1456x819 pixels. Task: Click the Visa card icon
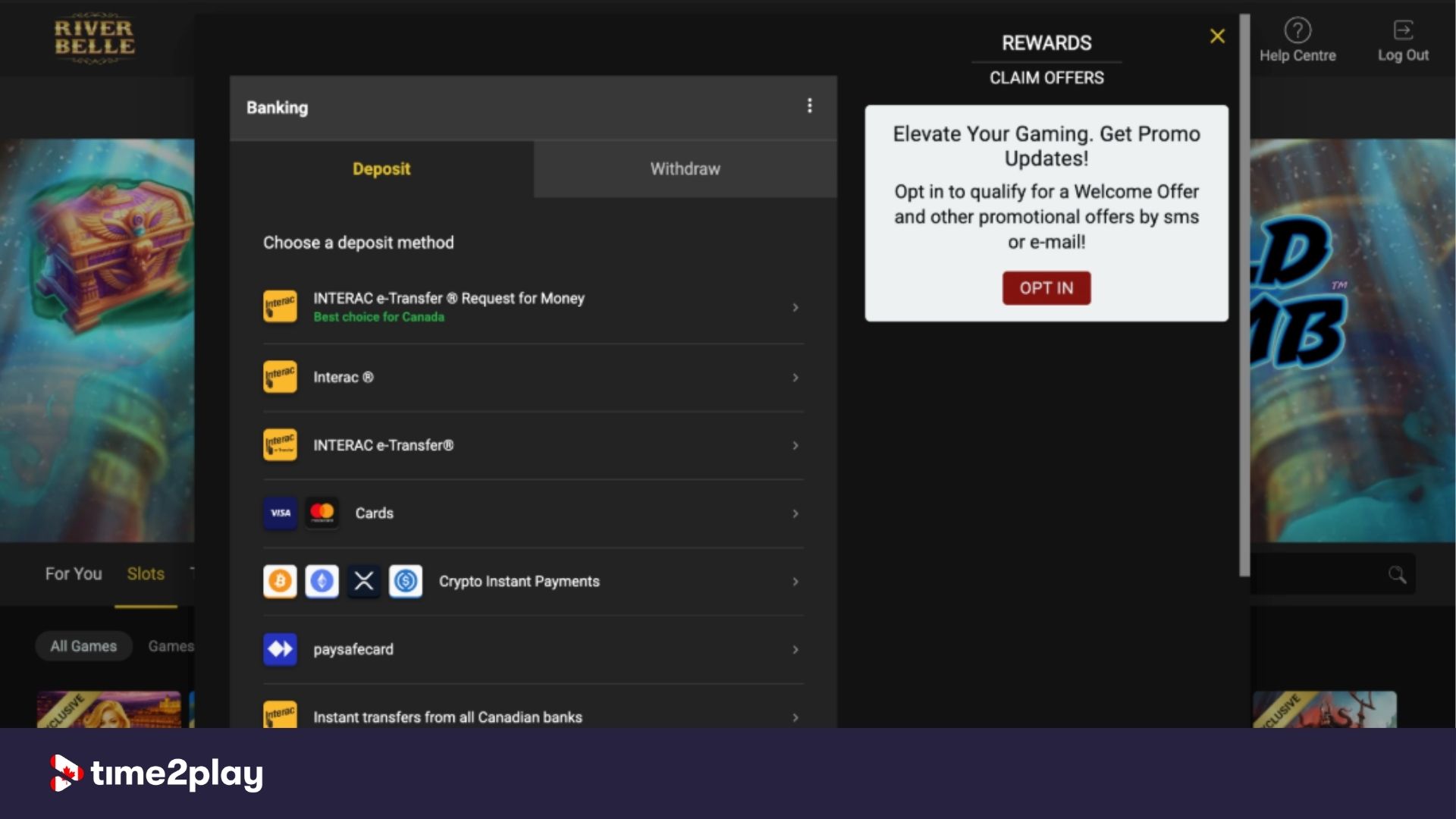click(x=280, y=513)
